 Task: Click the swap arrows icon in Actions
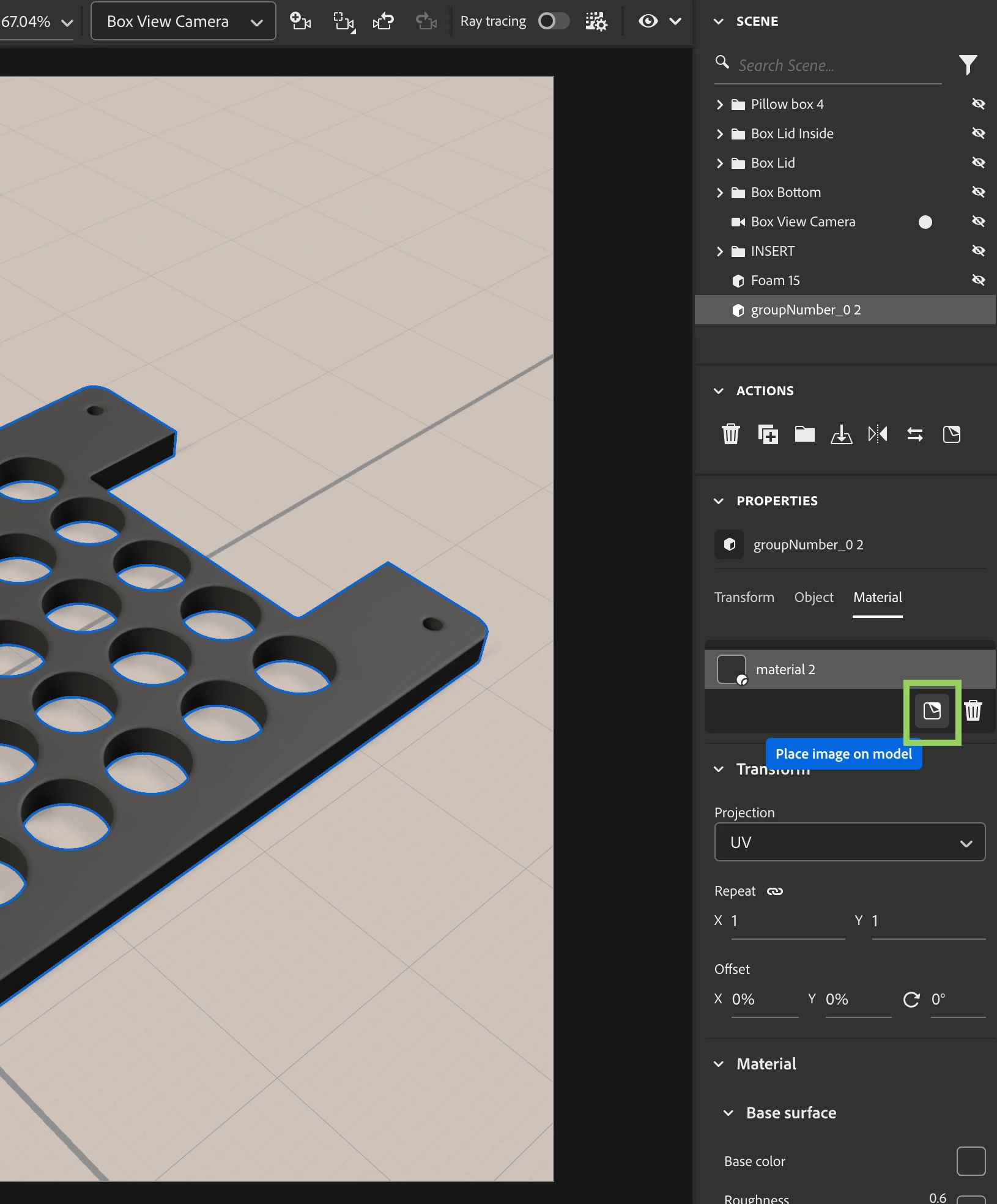coord(915,434)
